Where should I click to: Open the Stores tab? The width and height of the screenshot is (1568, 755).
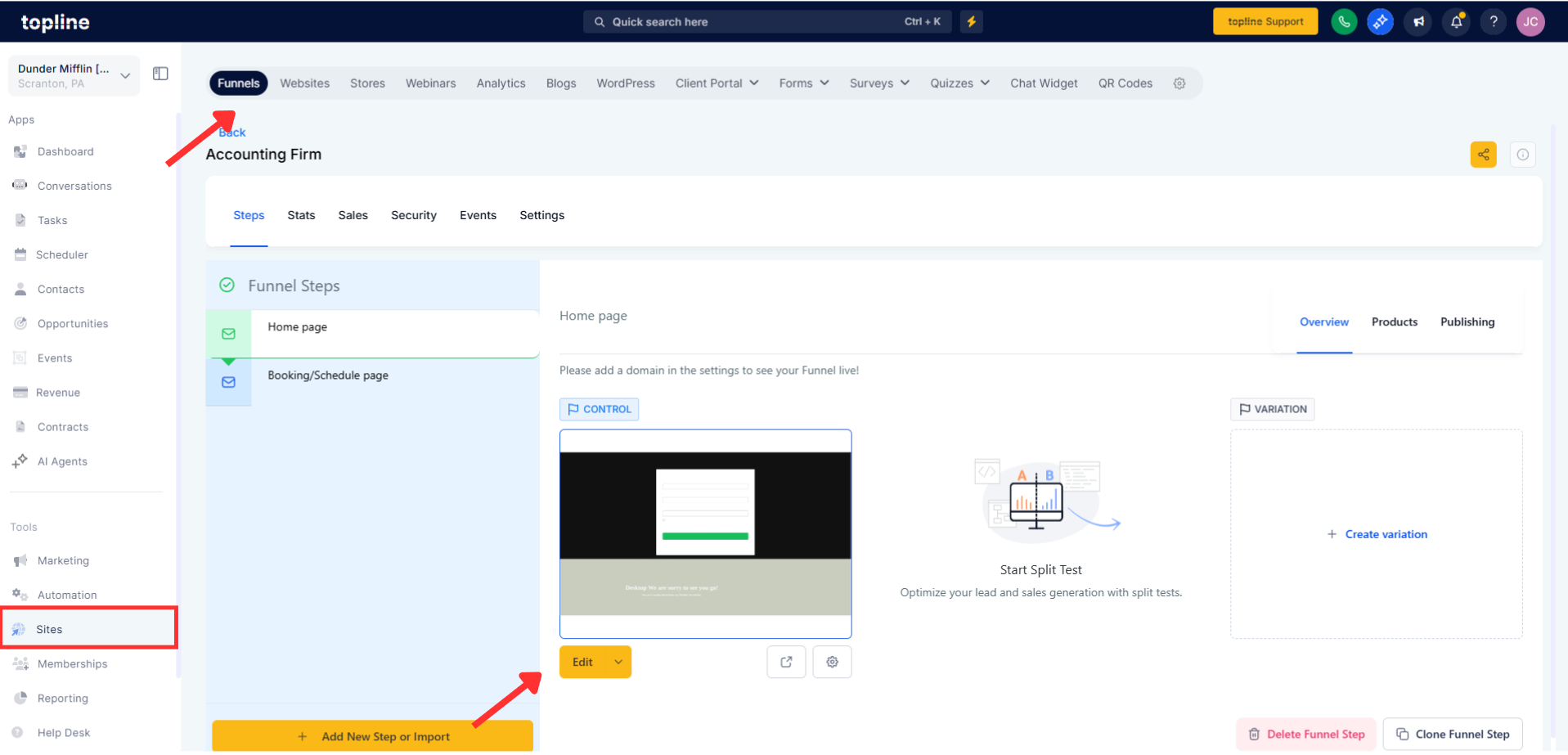pyautogui.click(x=367, y=83)
